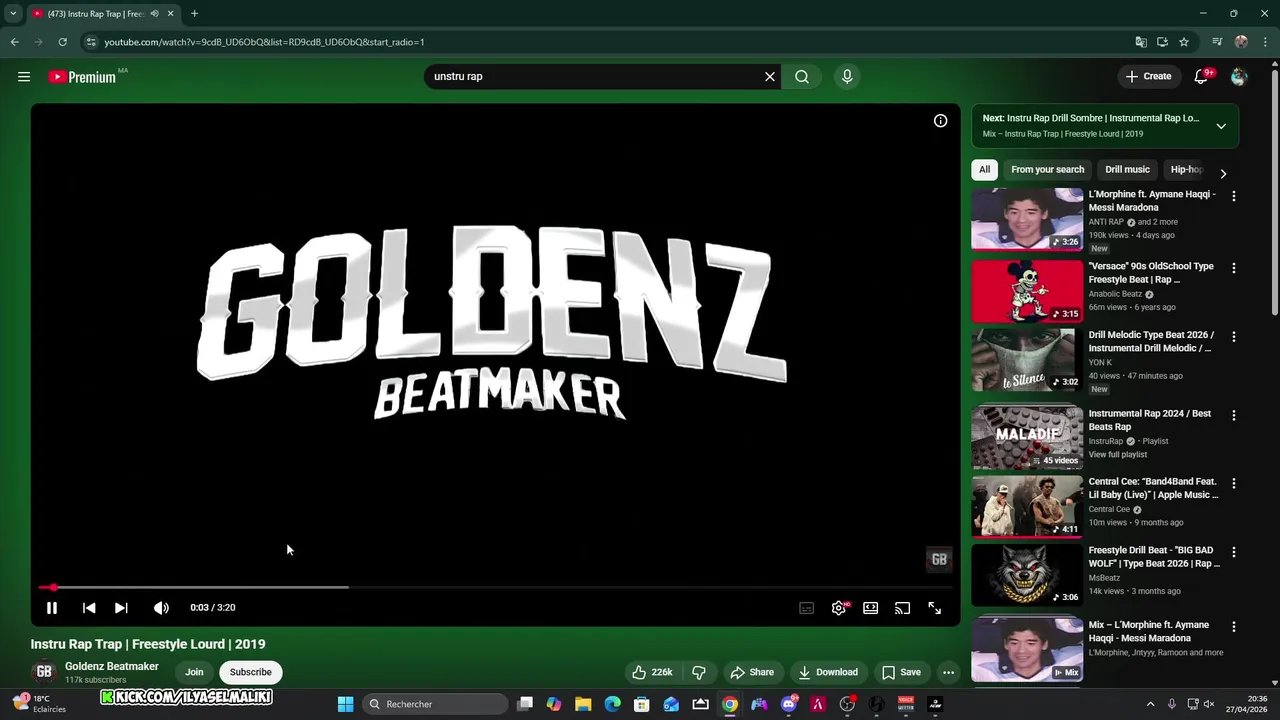Expand the Next mix playlist panel

coord(1221,126)
